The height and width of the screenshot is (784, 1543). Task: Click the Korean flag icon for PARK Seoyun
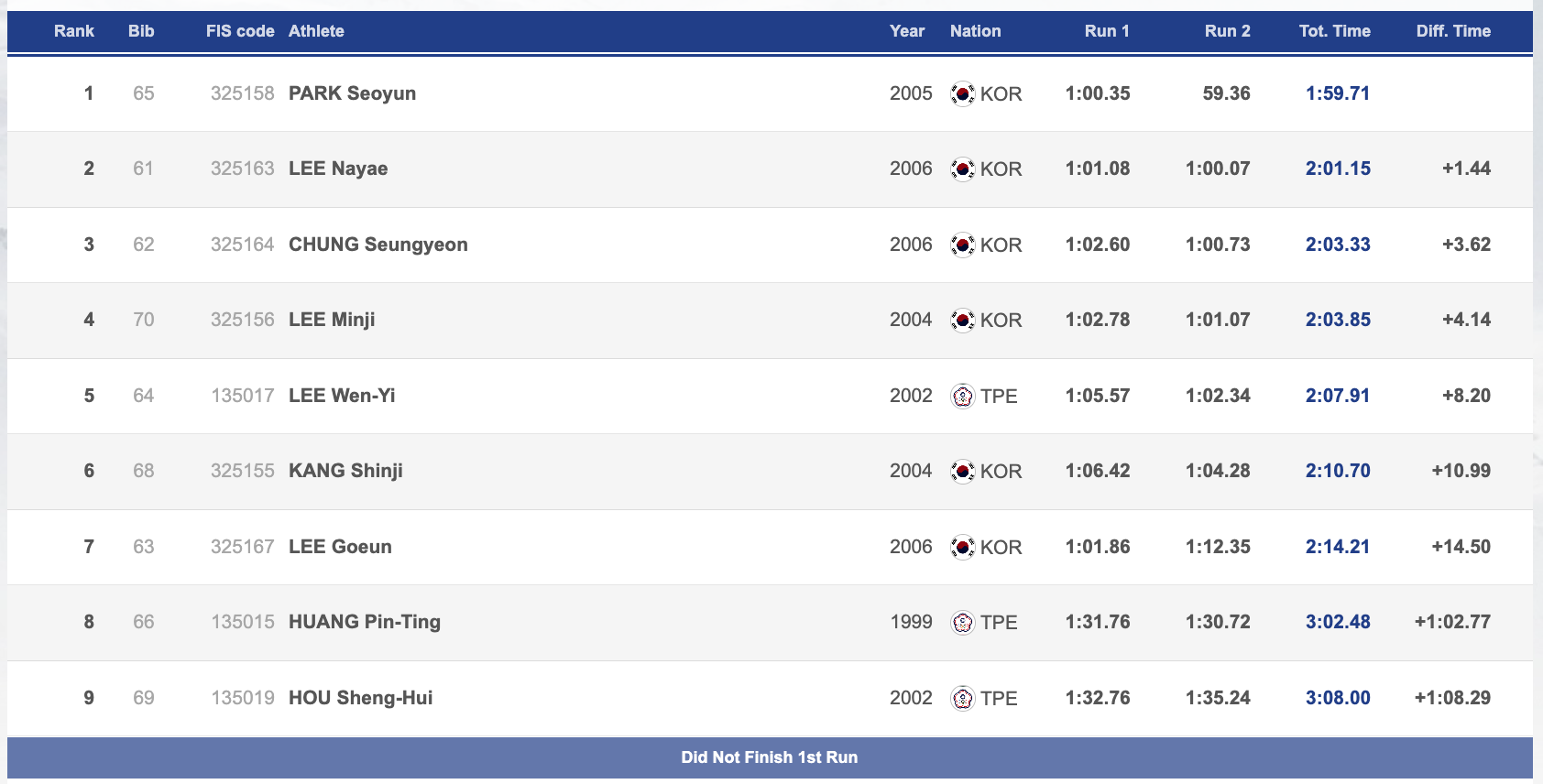962,94
